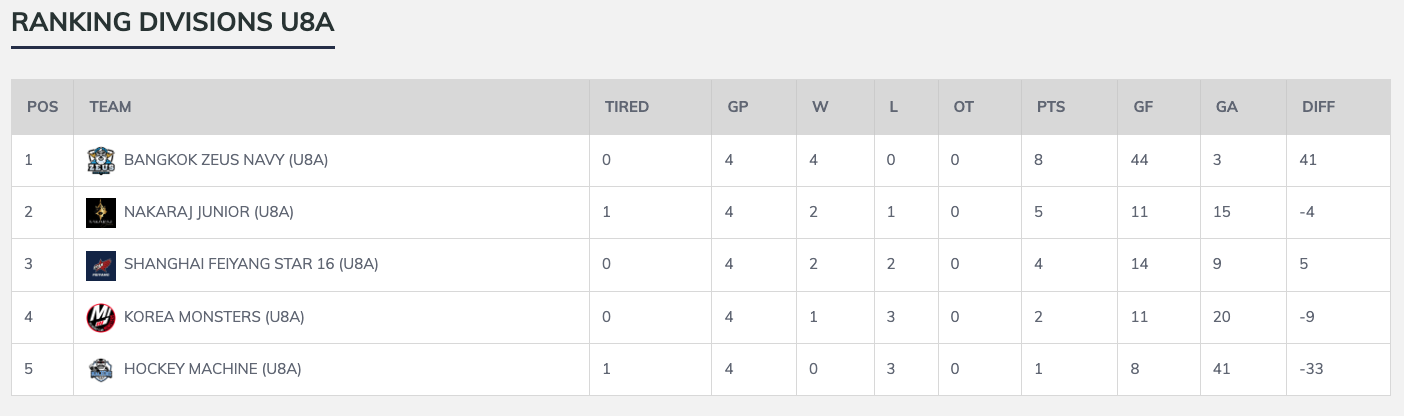
Task: Click the TEAM column header
Action: (x=110, y=107)
